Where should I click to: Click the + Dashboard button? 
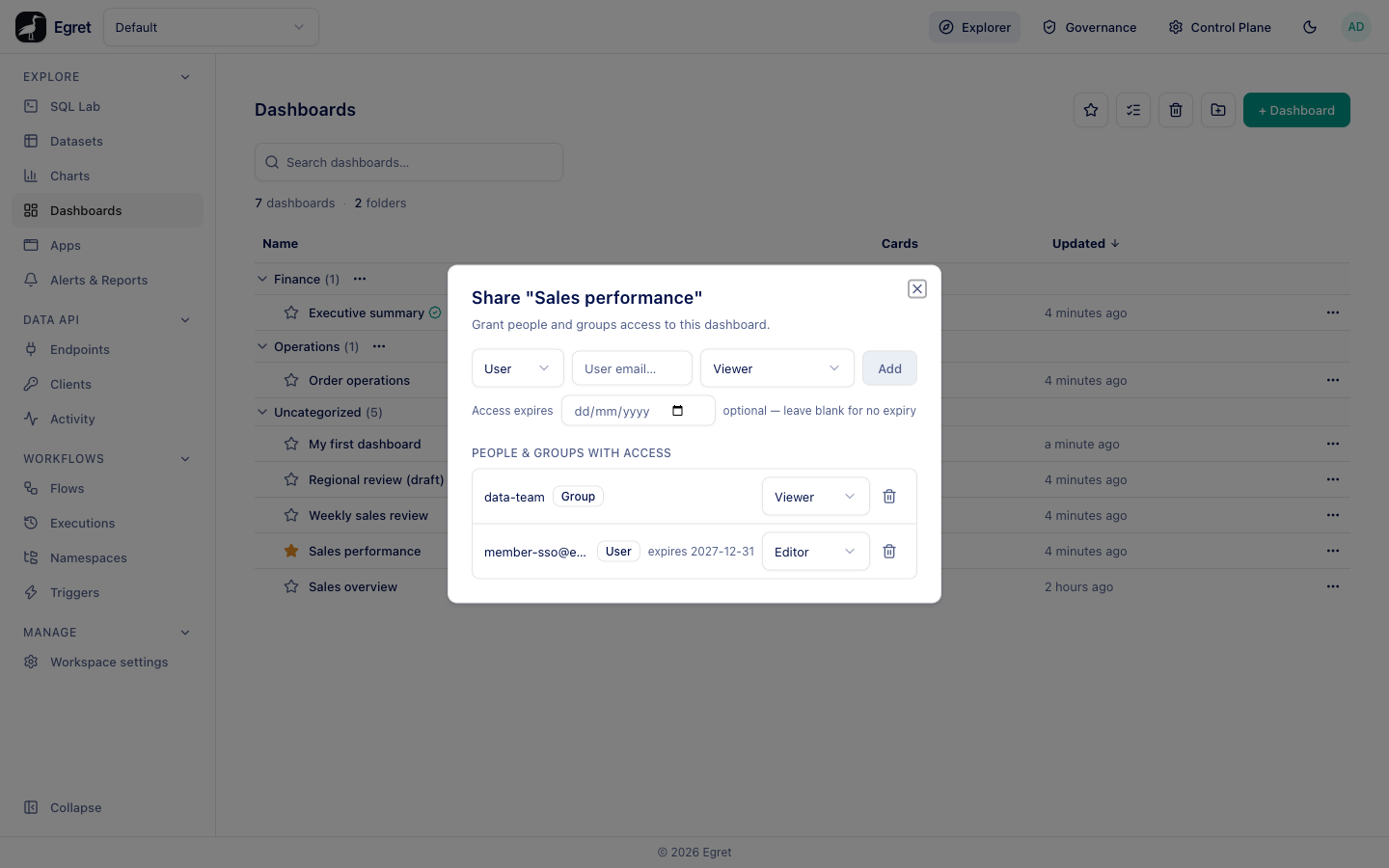coord(1296,110)
